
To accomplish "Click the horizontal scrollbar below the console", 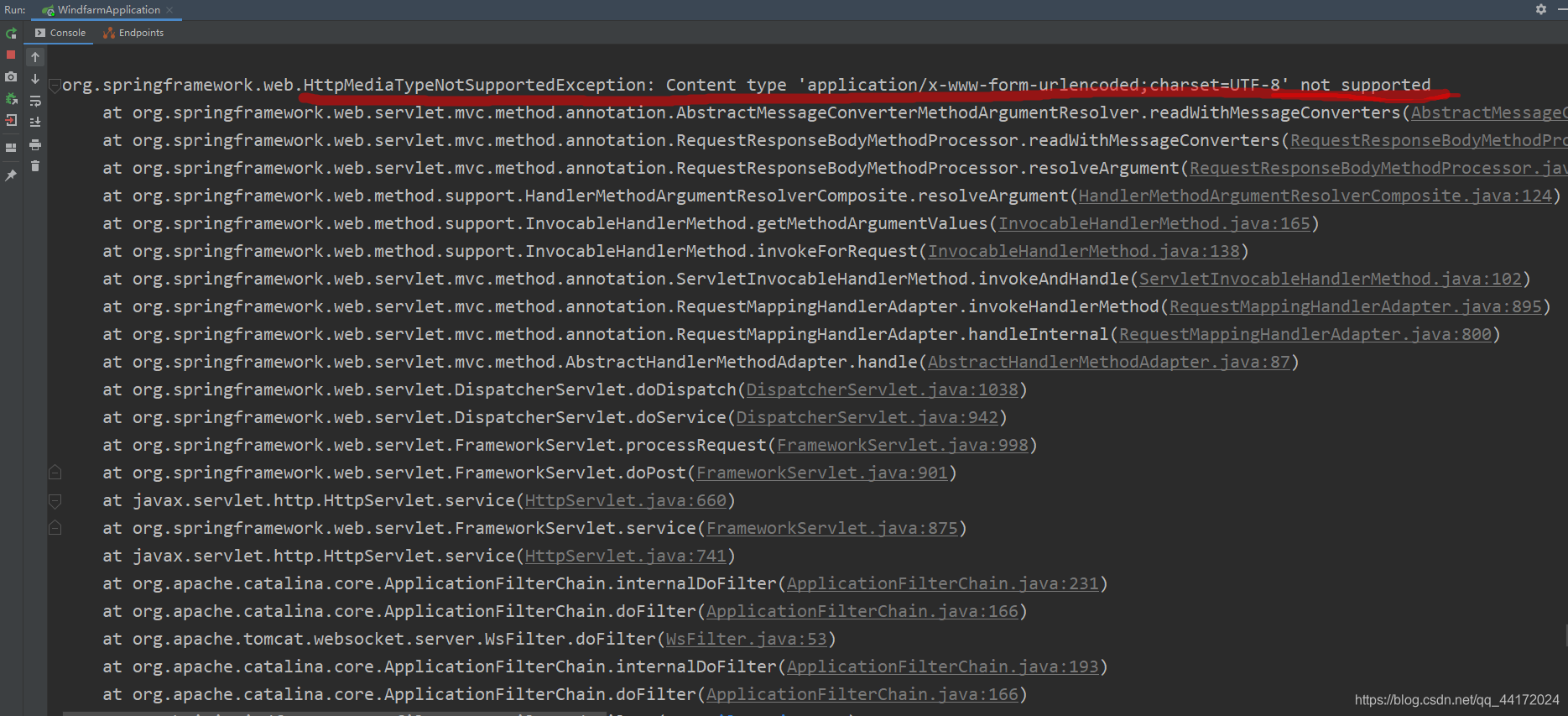I will pos(334,713).
